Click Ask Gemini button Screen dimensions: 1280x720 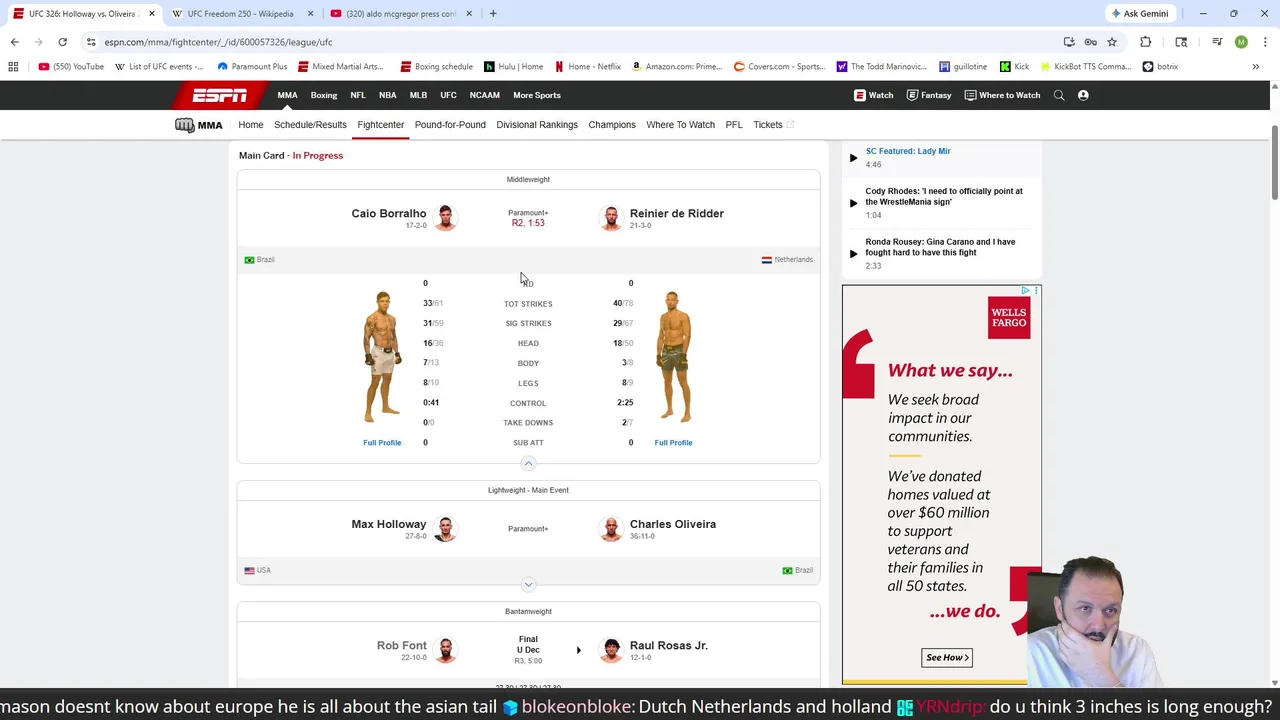pyautogui.click(x=1140, y=14)
